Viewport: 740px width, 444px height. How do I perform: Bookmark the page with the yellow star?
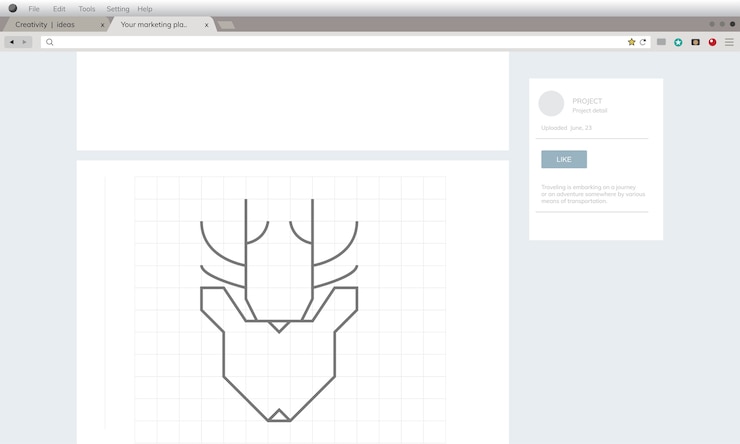pyautogui.click(x=631, y=42)
